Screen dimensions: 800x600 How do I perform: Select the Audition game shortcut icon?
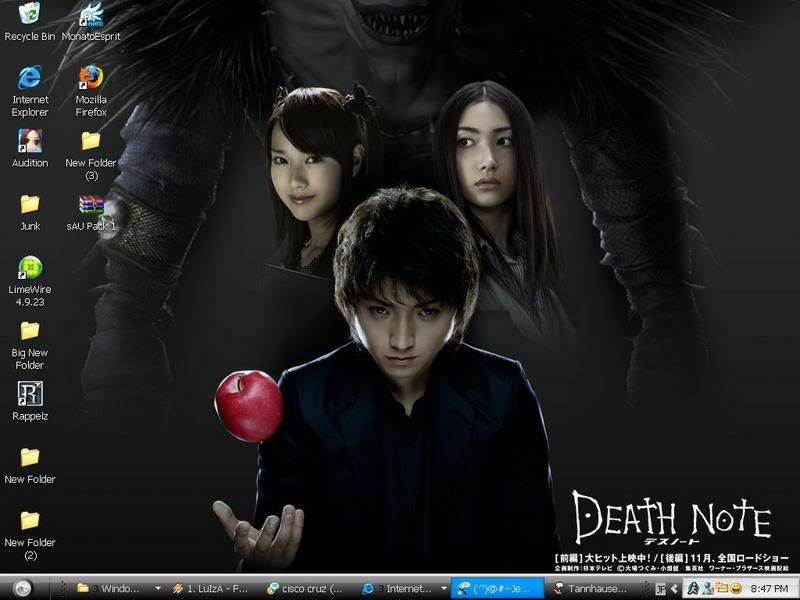pos(30,148)
